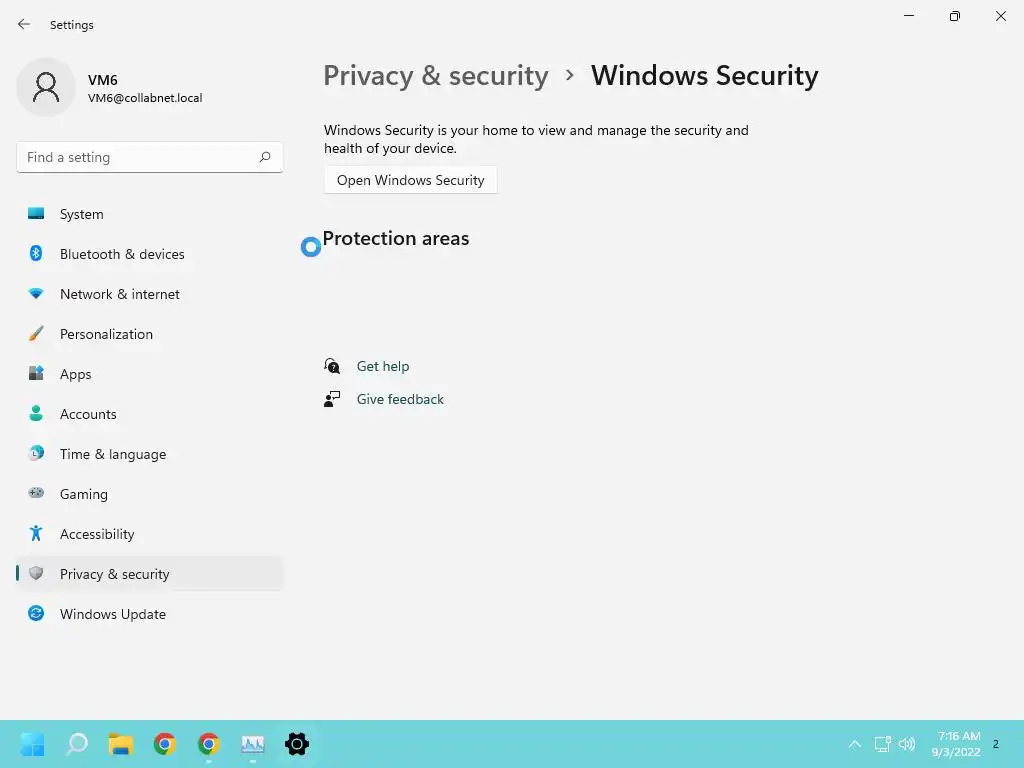
Task: Open notification center badge 2
Action: click(x=996, y=744)
